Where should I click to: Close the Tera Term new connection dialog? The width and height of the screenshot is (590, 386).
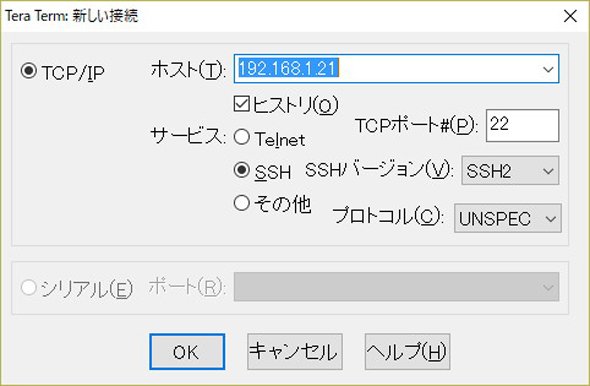(570, 16)
